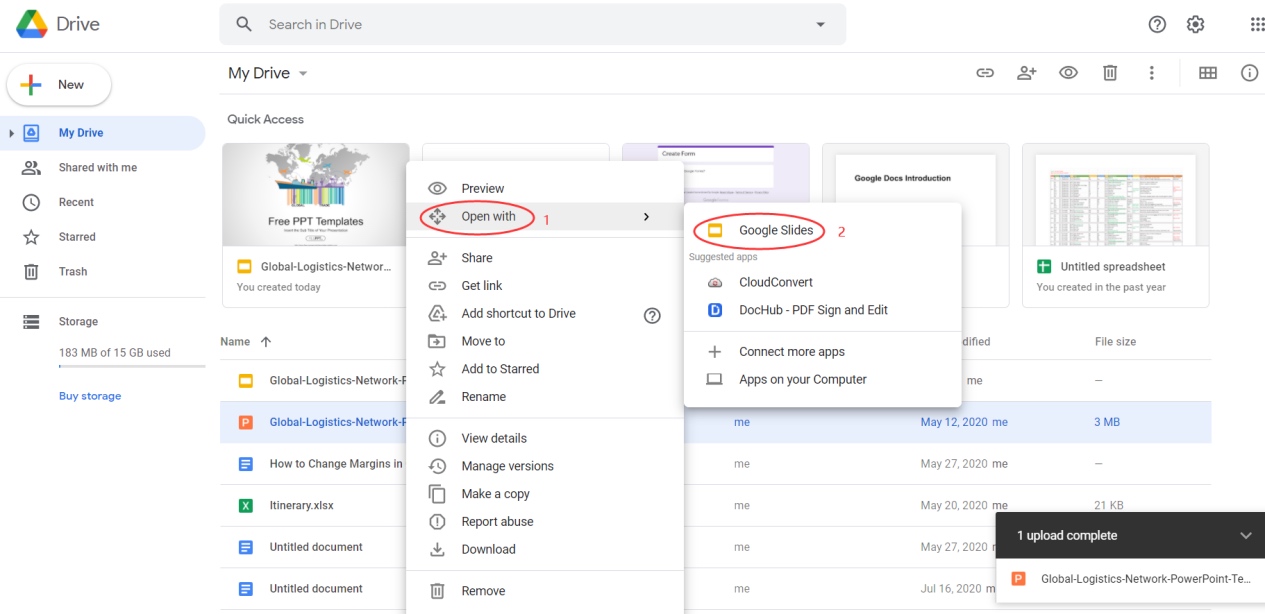Select Preview from context menu
The image size is (1265, 614).
point(545,189)
